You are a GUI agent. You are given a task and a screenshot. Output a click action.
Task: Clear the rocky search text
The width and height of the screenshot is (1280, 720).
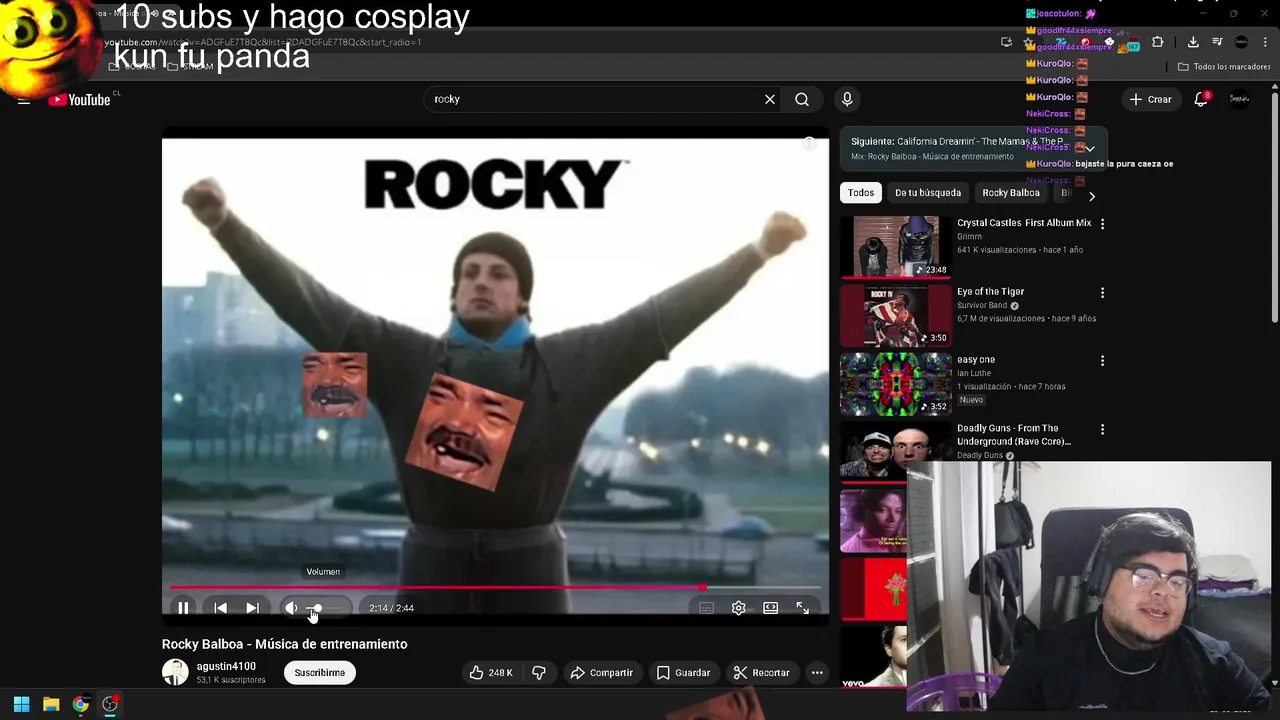click(770, 99)
